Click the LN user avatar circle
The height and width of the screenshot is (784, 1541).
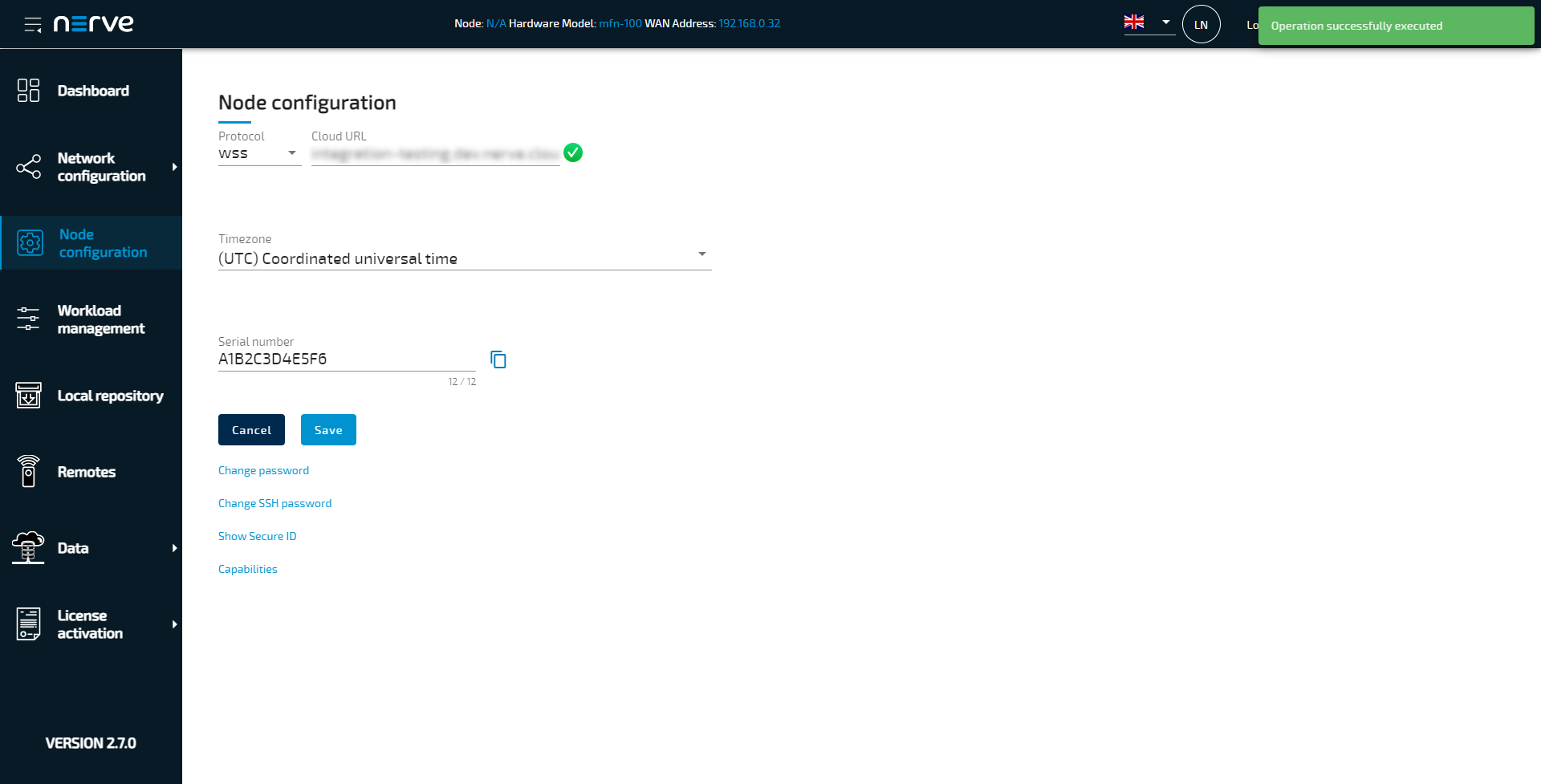point(1201,23)
